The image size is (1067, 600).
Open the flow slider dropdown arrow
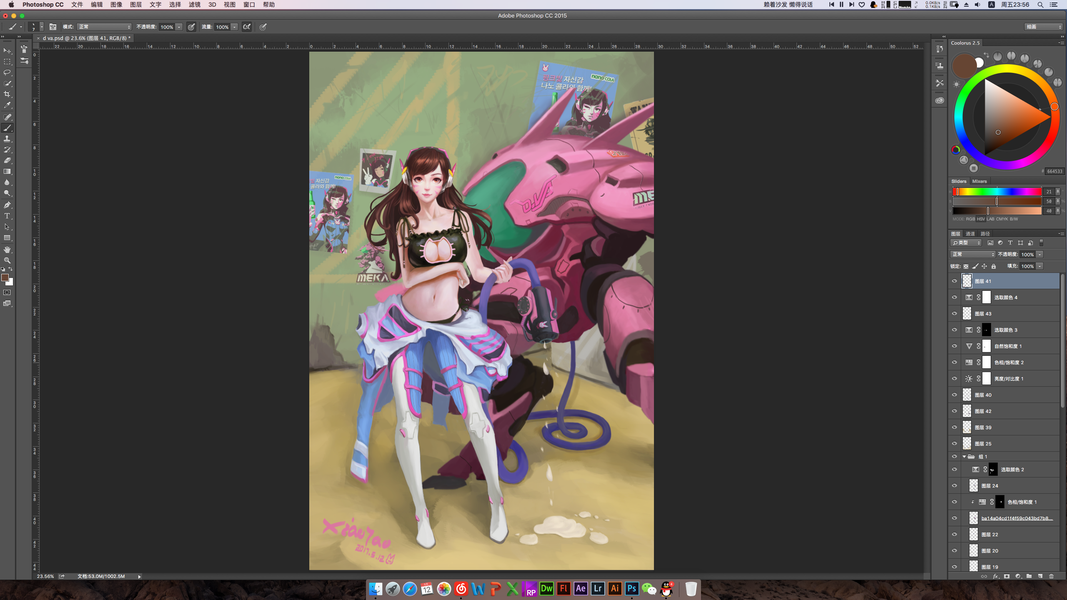pyautogui.click(x=234, y=27)
